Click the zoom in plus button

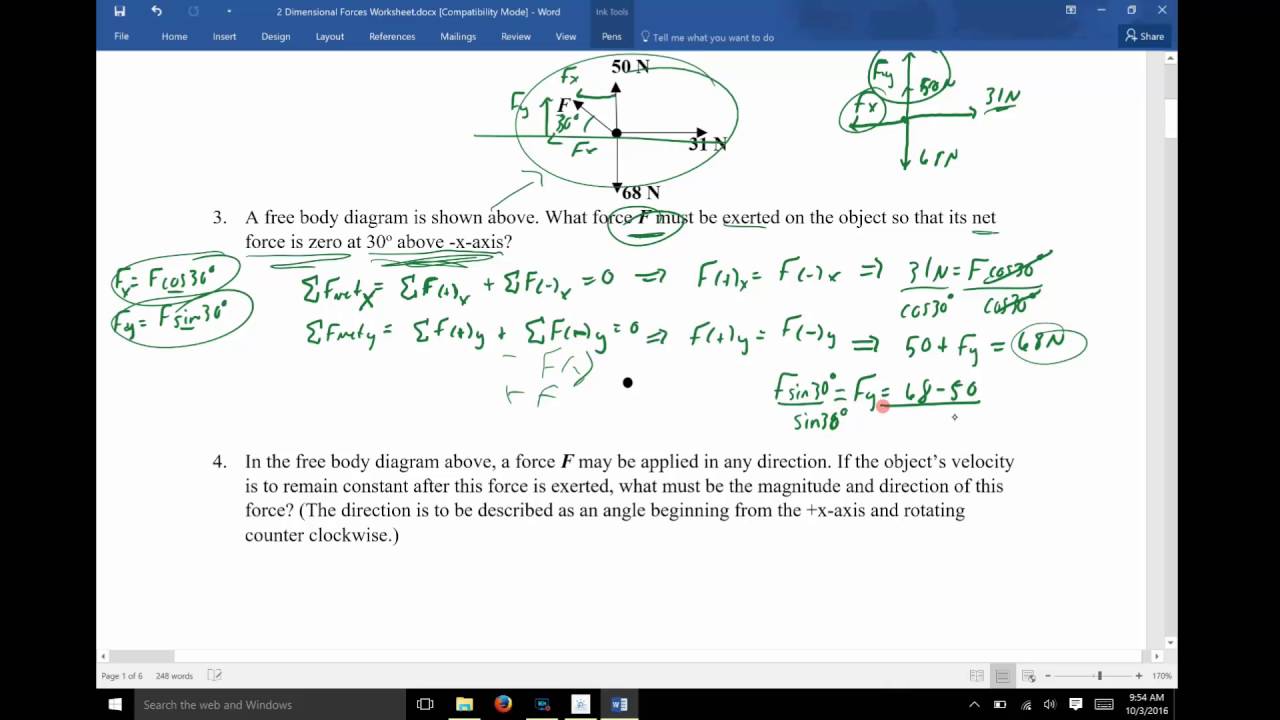1139,676
